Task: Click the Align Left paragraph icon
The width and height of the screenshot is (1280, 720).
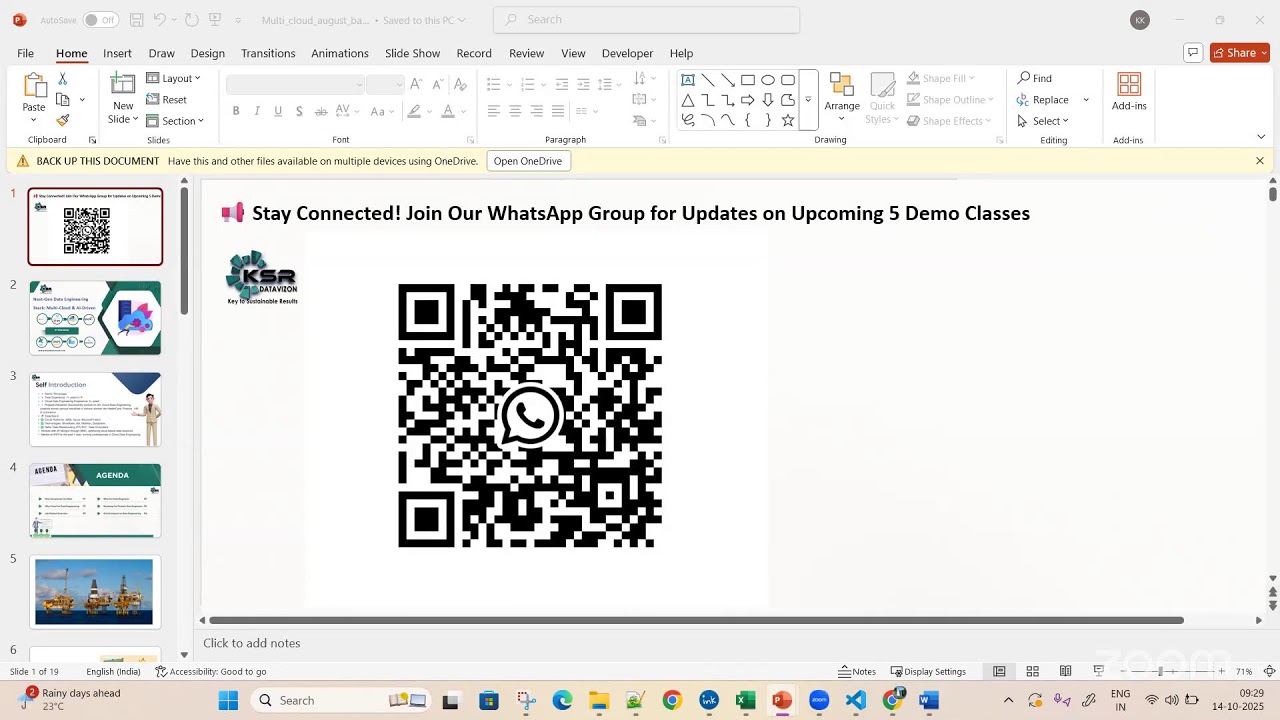Action: pos(494,111)
